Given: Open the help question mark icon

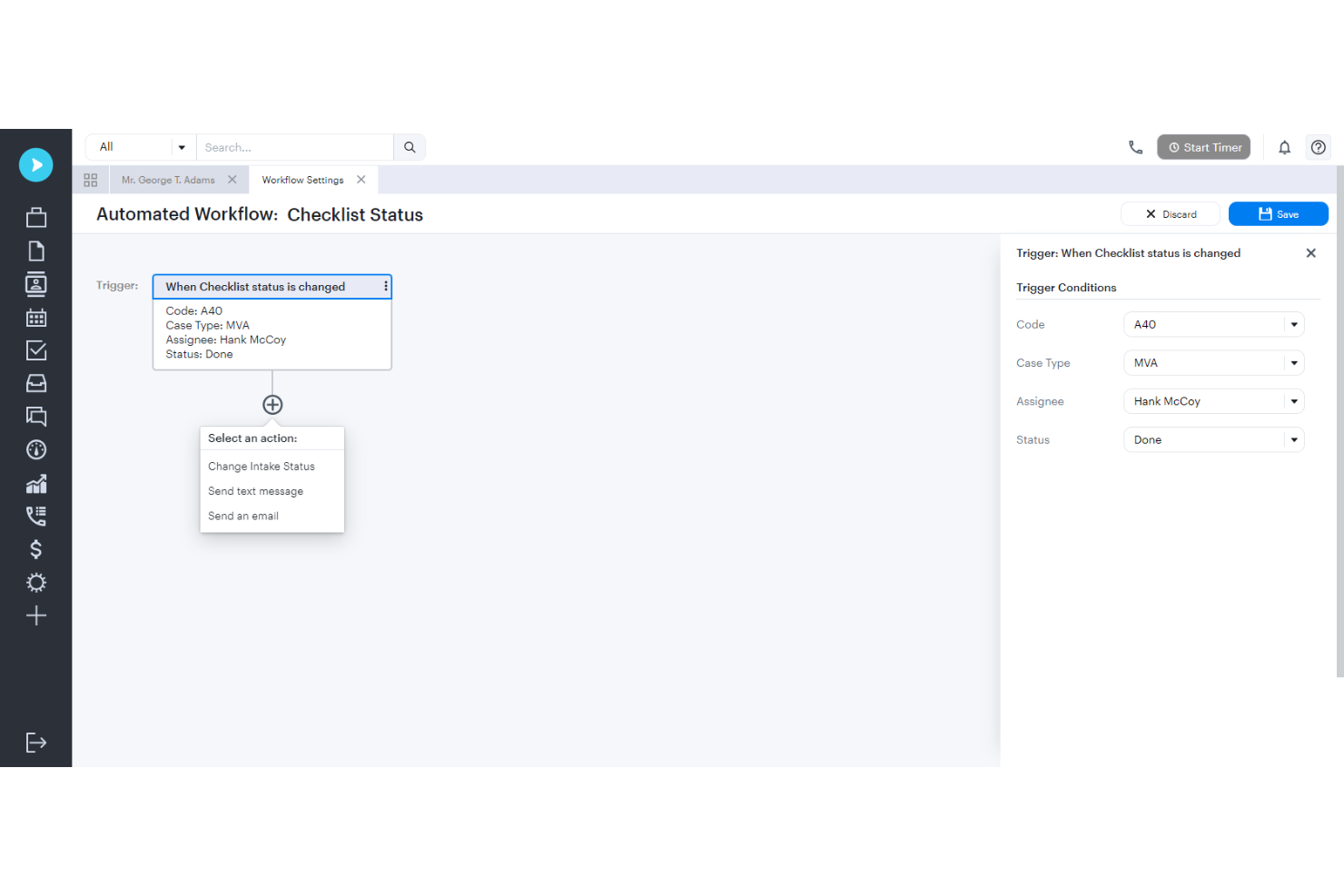Looking at the screenshot, I should (x=1319, y=147).
